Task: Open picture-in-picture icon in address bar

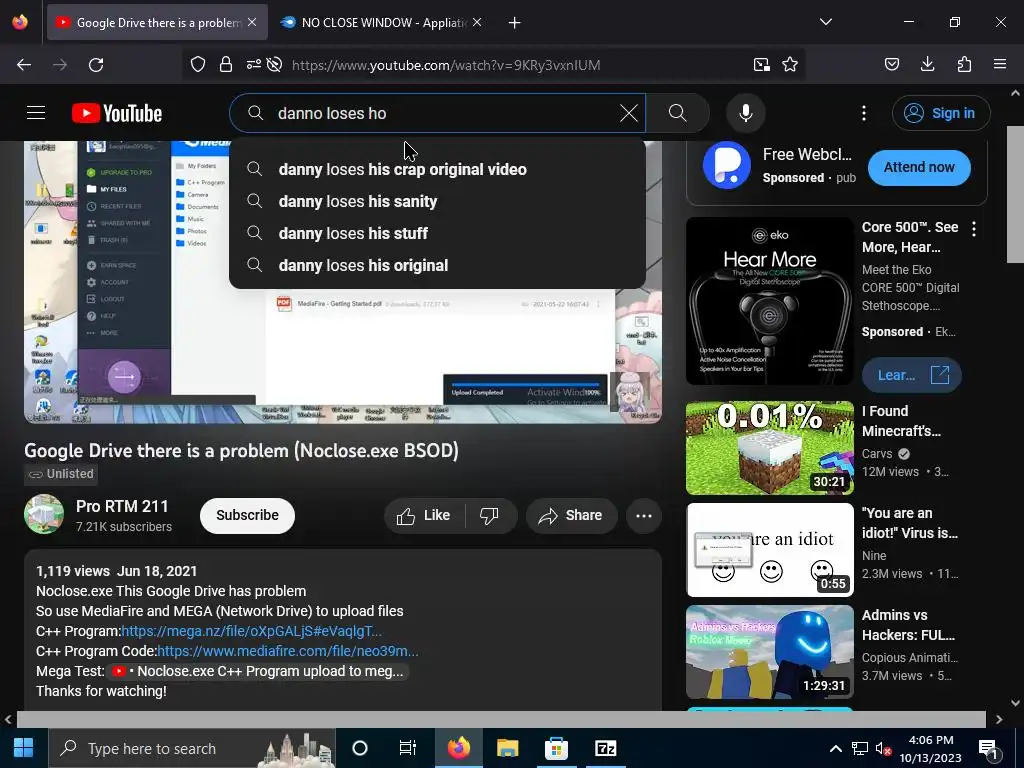Action: click(x=761, y=64)
